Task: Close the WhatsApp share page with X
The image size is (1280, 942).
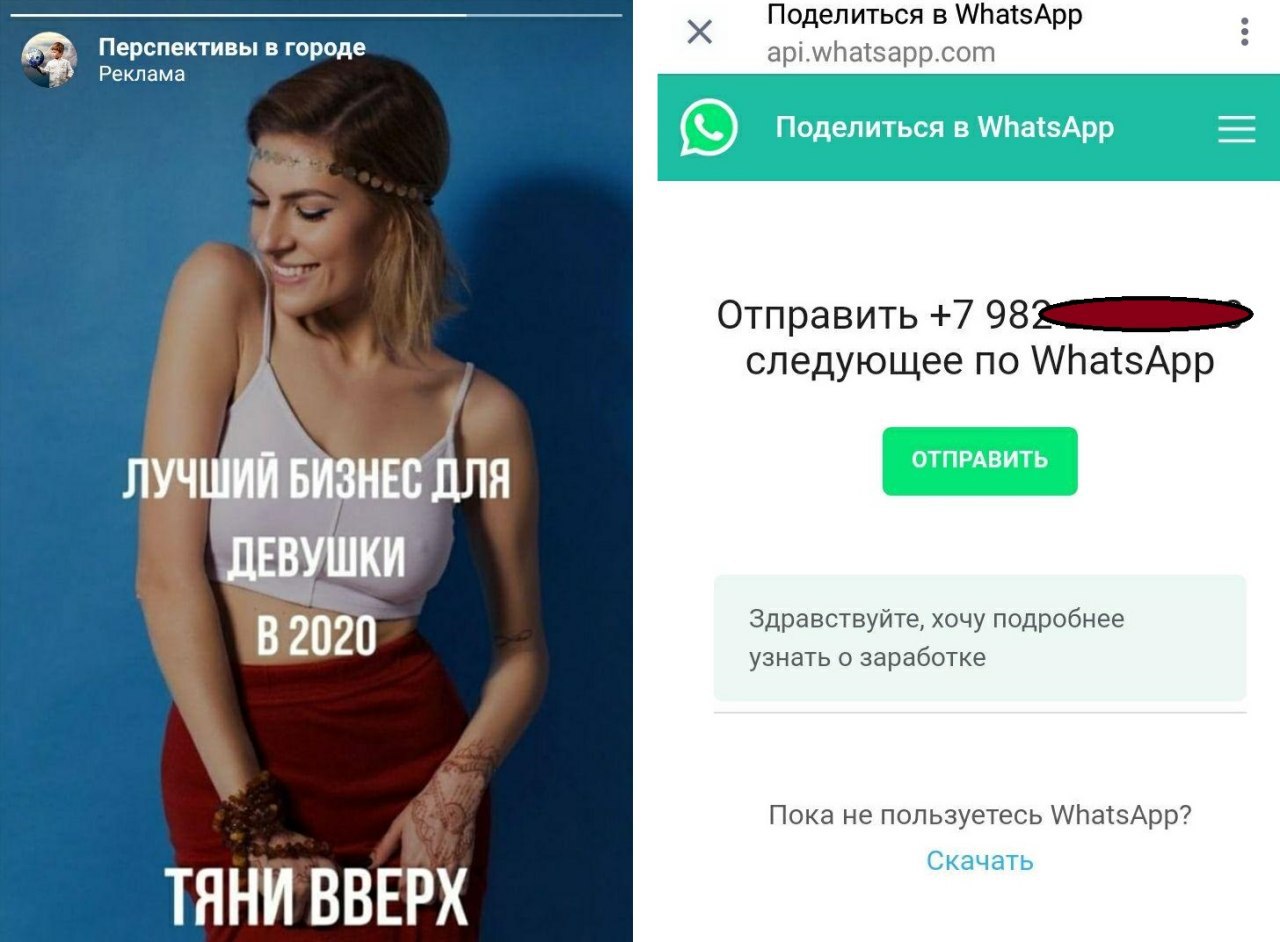Action: tap(700, 32)
